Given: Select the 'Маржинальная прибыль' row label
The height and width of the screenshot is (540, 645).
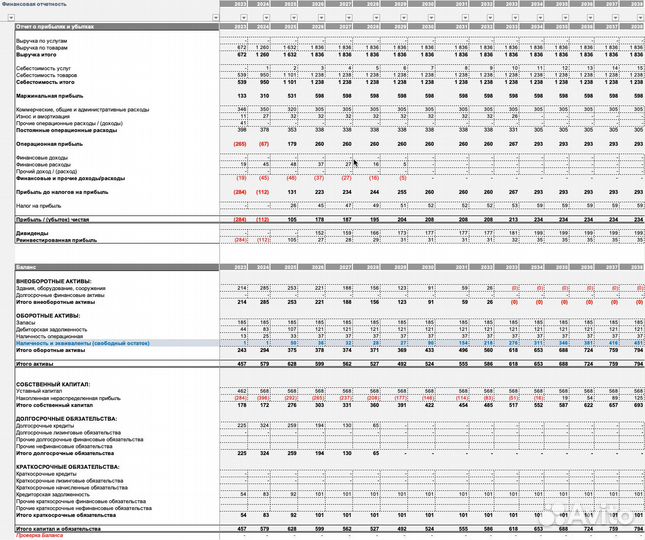Looking at the screenshot, I should (50, 95).
